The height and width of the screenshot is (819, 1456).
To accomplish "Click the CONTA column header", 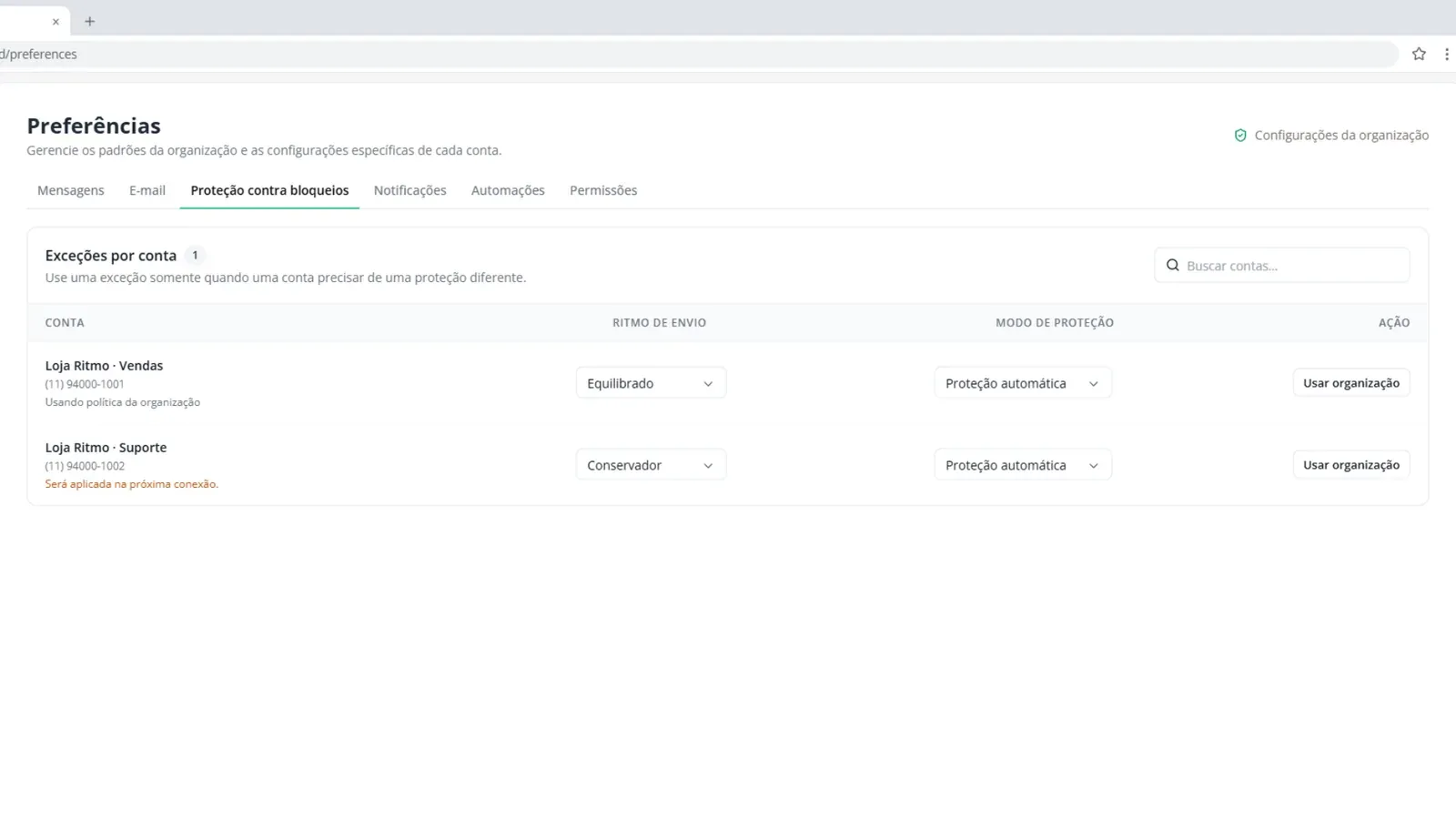I will coord(65,323).
